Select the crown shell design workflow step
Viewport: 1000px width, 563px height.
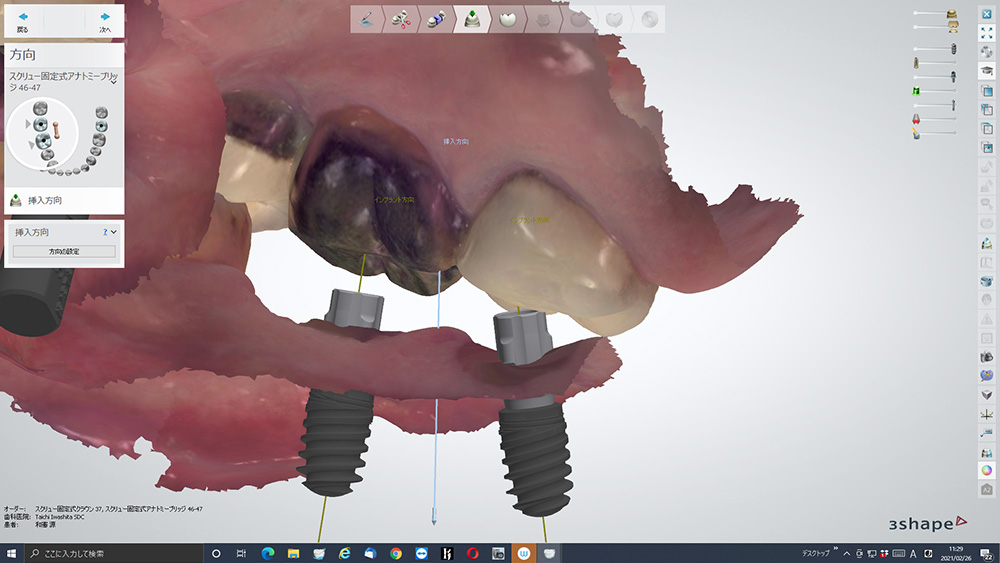point(508,19)
